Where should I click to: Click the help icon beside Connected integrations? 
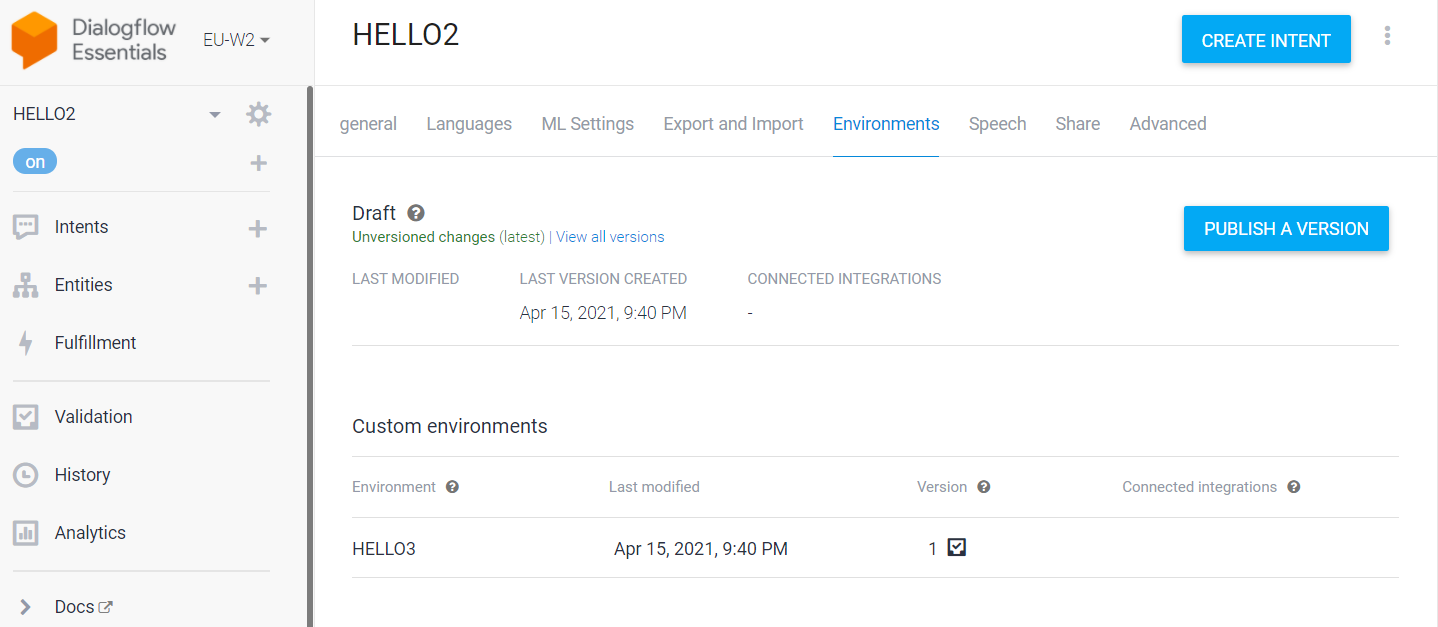point(1293,487)
